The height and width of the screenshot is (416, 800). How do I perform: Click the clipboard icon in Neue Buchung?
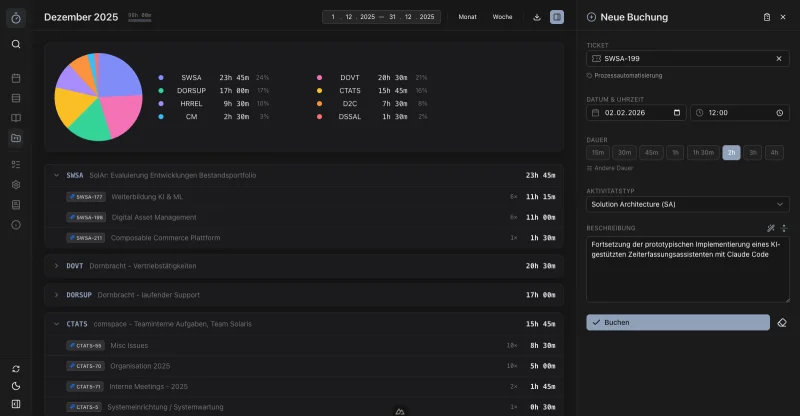point(766,17)
